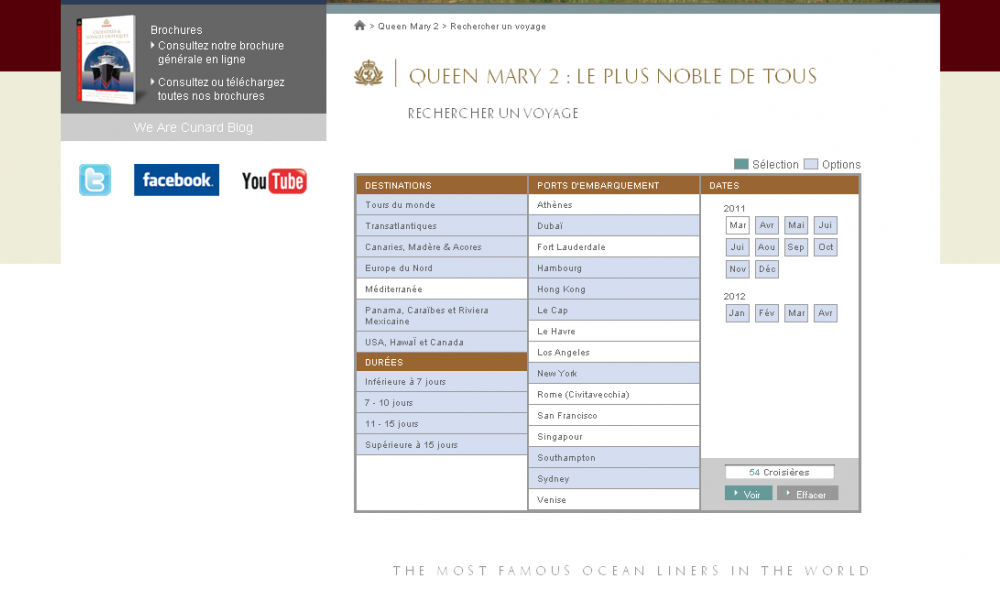Go to Queen Mary 2 breadcrumb

408,27
